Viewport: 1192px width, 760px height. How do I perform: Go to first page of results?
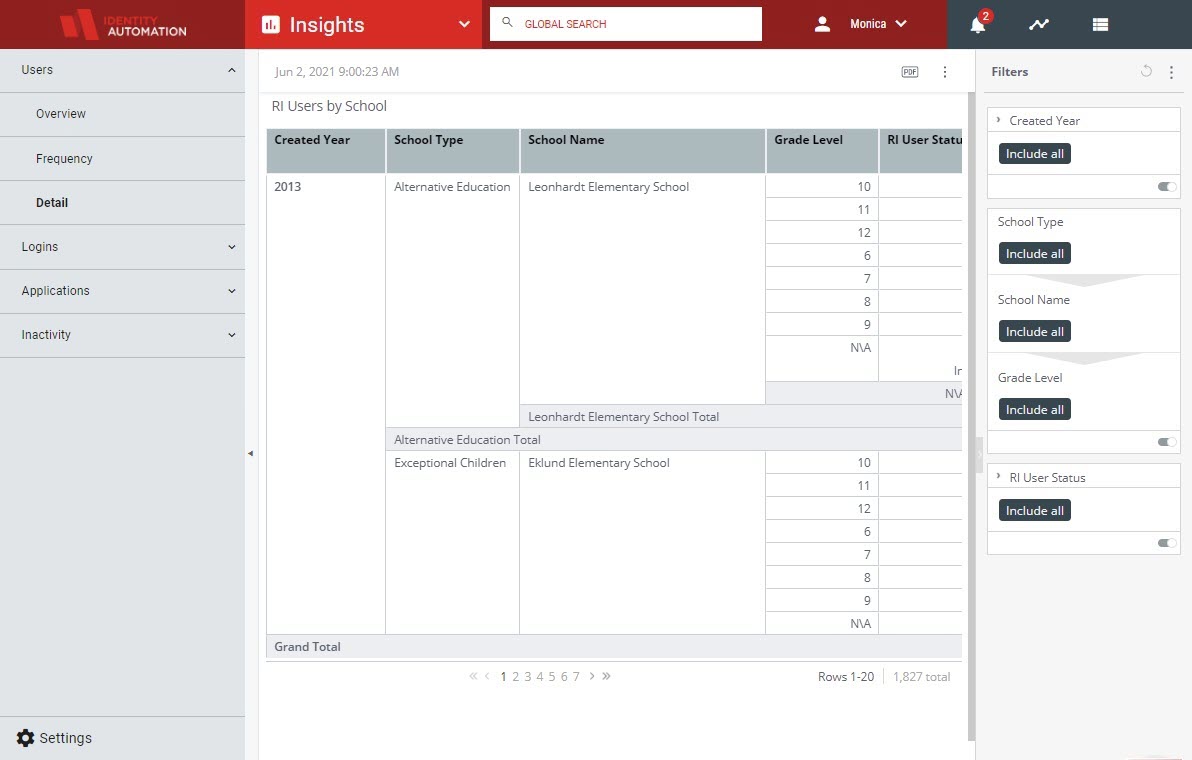coord(473,676)
